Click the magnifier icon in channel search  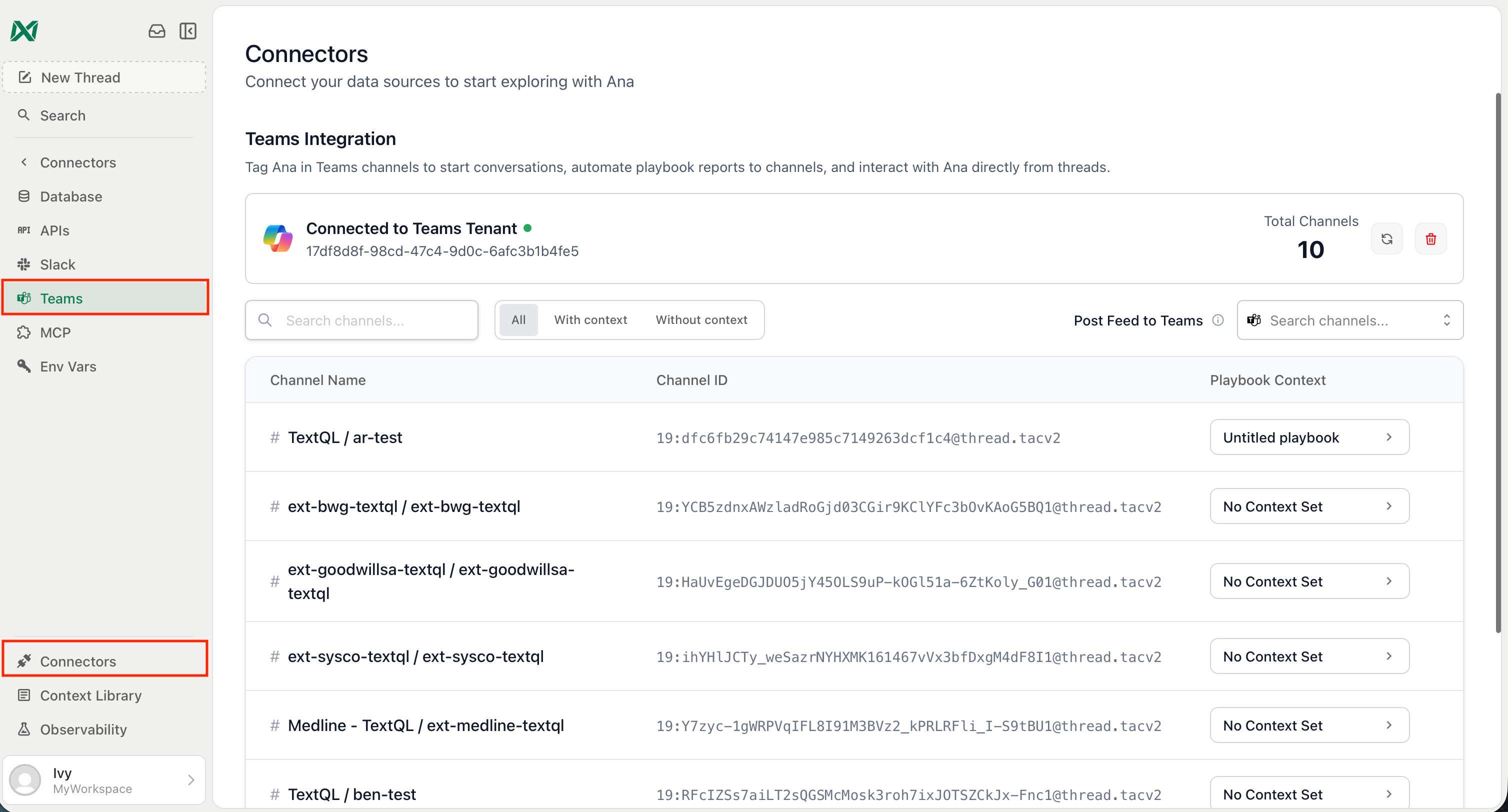point(265,319)
